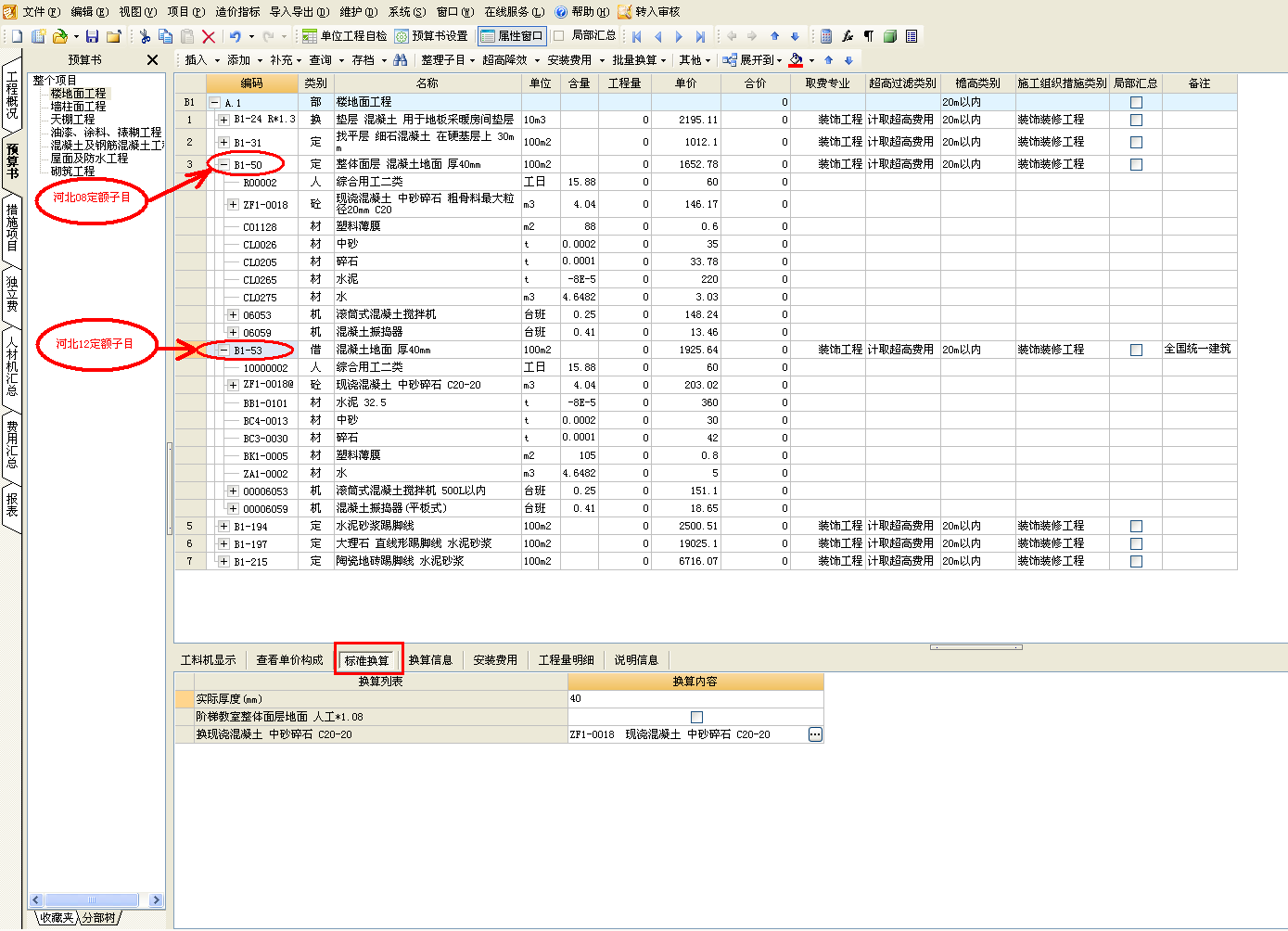Open fill color dropdown arrow

tap(811, 60)
